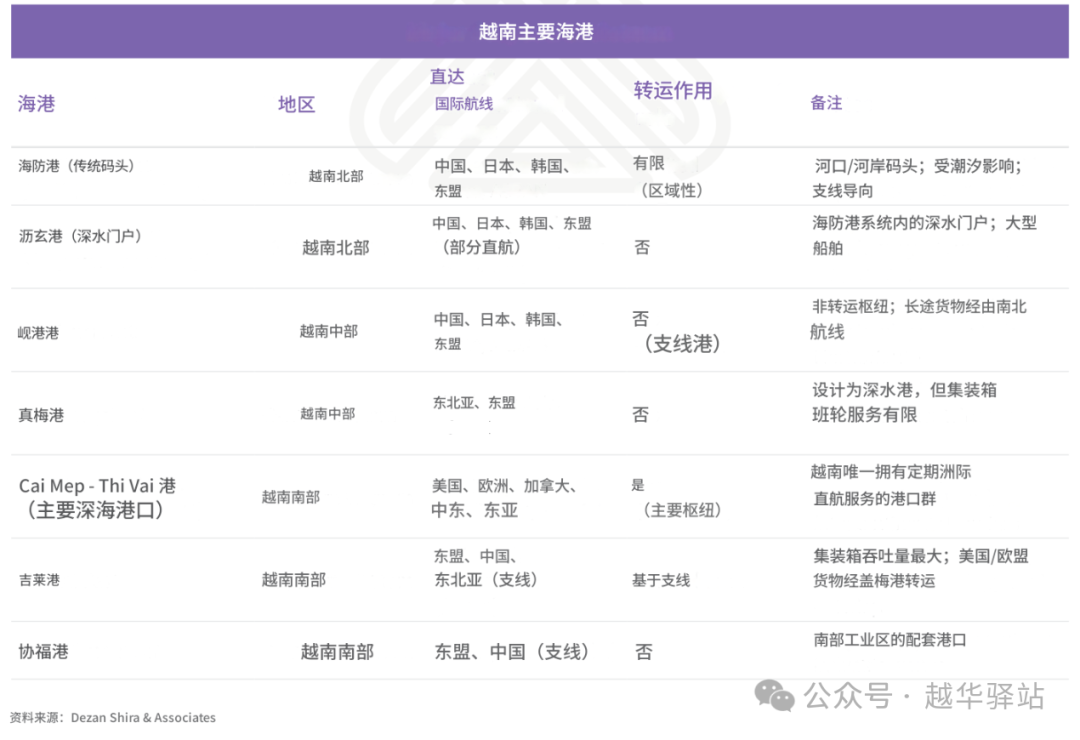Click the 岘港港 port name
This screenshot has width=1080, height=740.
click(x=39, y=333)
